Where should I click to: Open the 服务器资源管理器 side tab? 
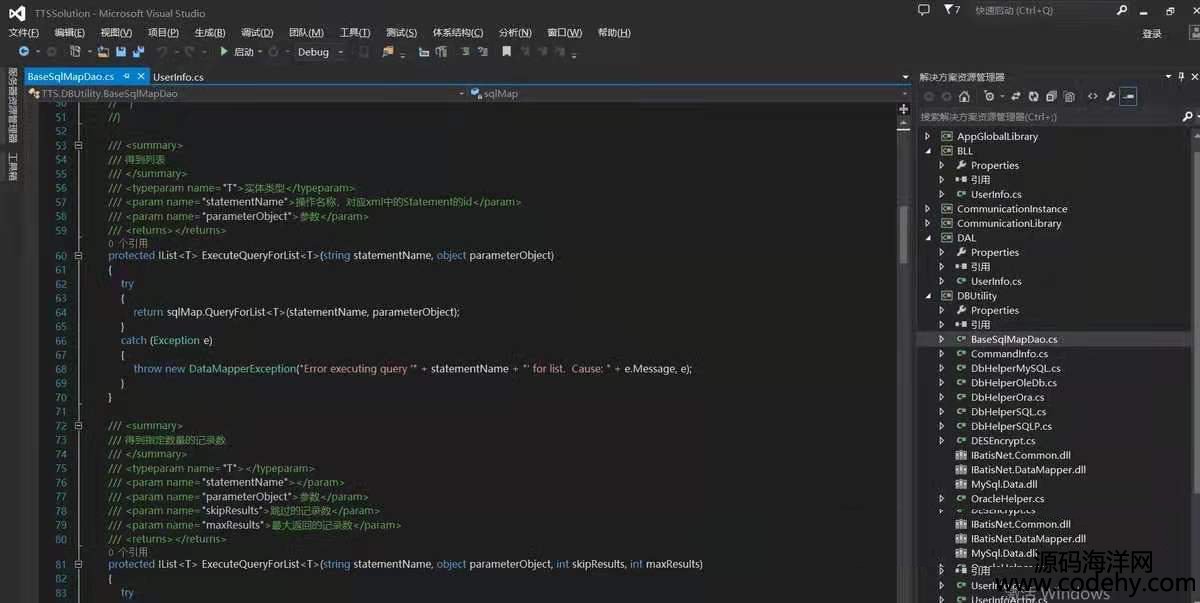pyautogui.click(x=12, y=105)
